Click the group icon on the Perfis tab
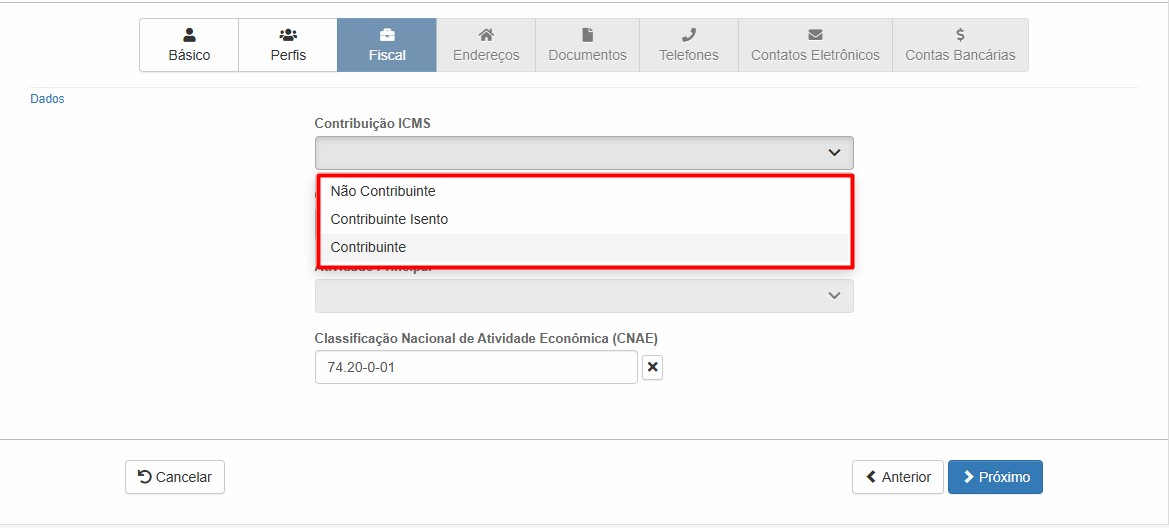The height and width of the screenshot is (528, 1169). point(288,35)
